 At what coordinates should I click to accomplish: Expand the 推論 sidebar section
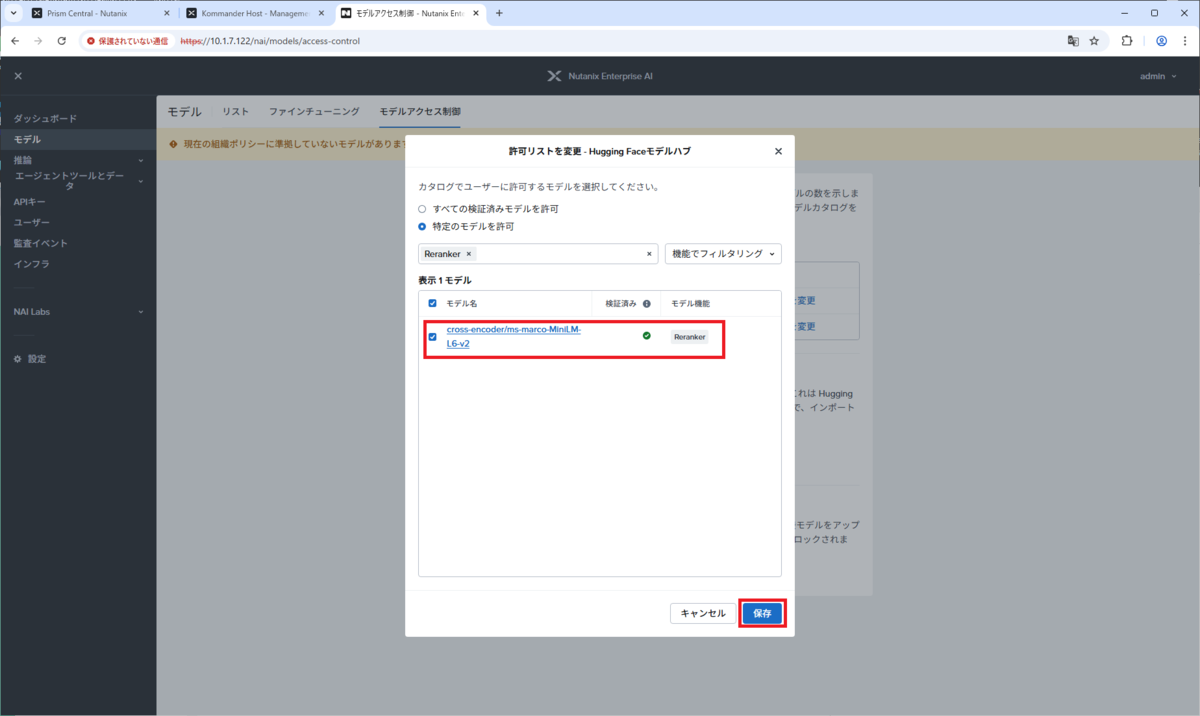[x=78, y=160]
